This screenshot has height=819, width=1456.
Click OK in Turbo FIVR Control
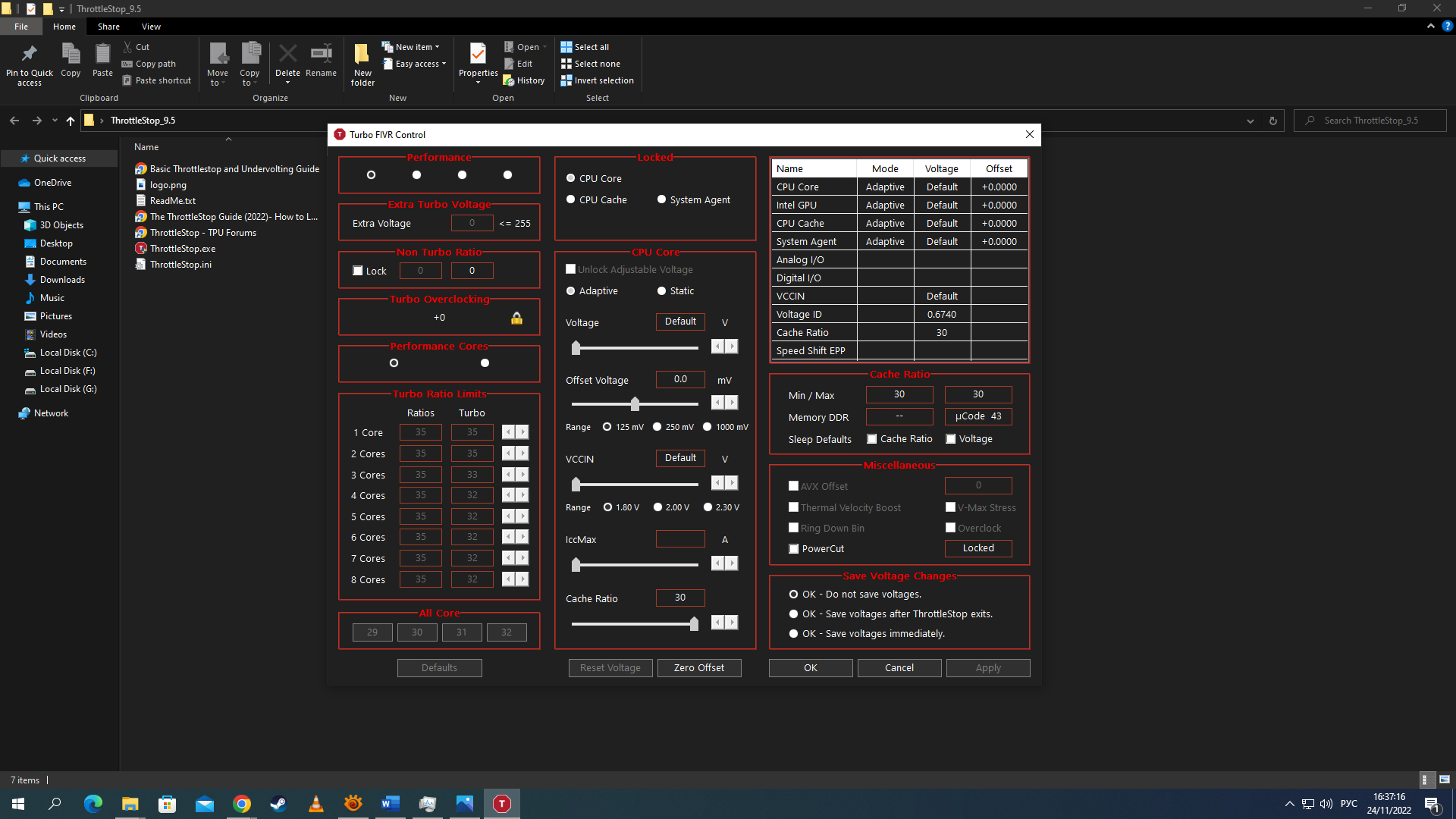[811, 668]
